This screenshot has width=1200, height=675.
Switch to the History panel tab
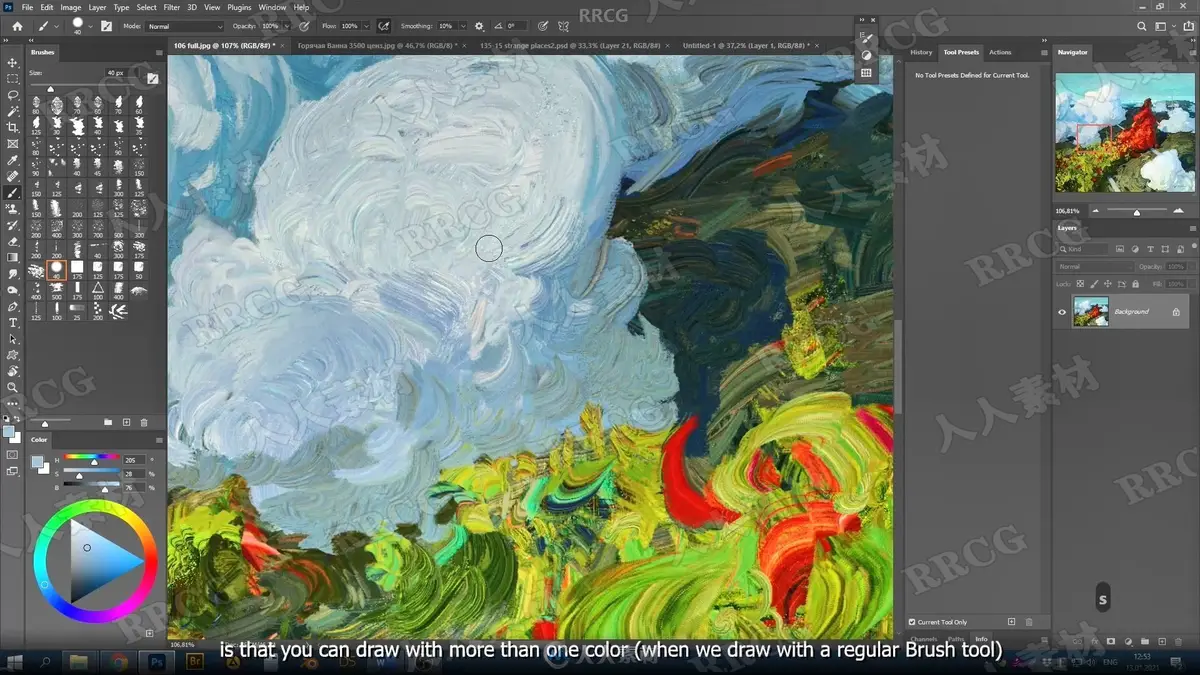coord(921,52)
